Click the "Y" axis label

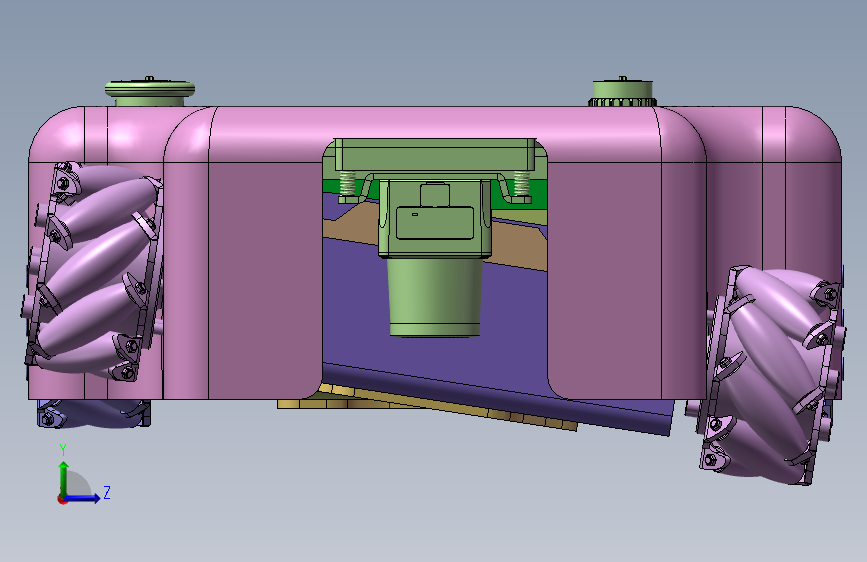point(63,450)
